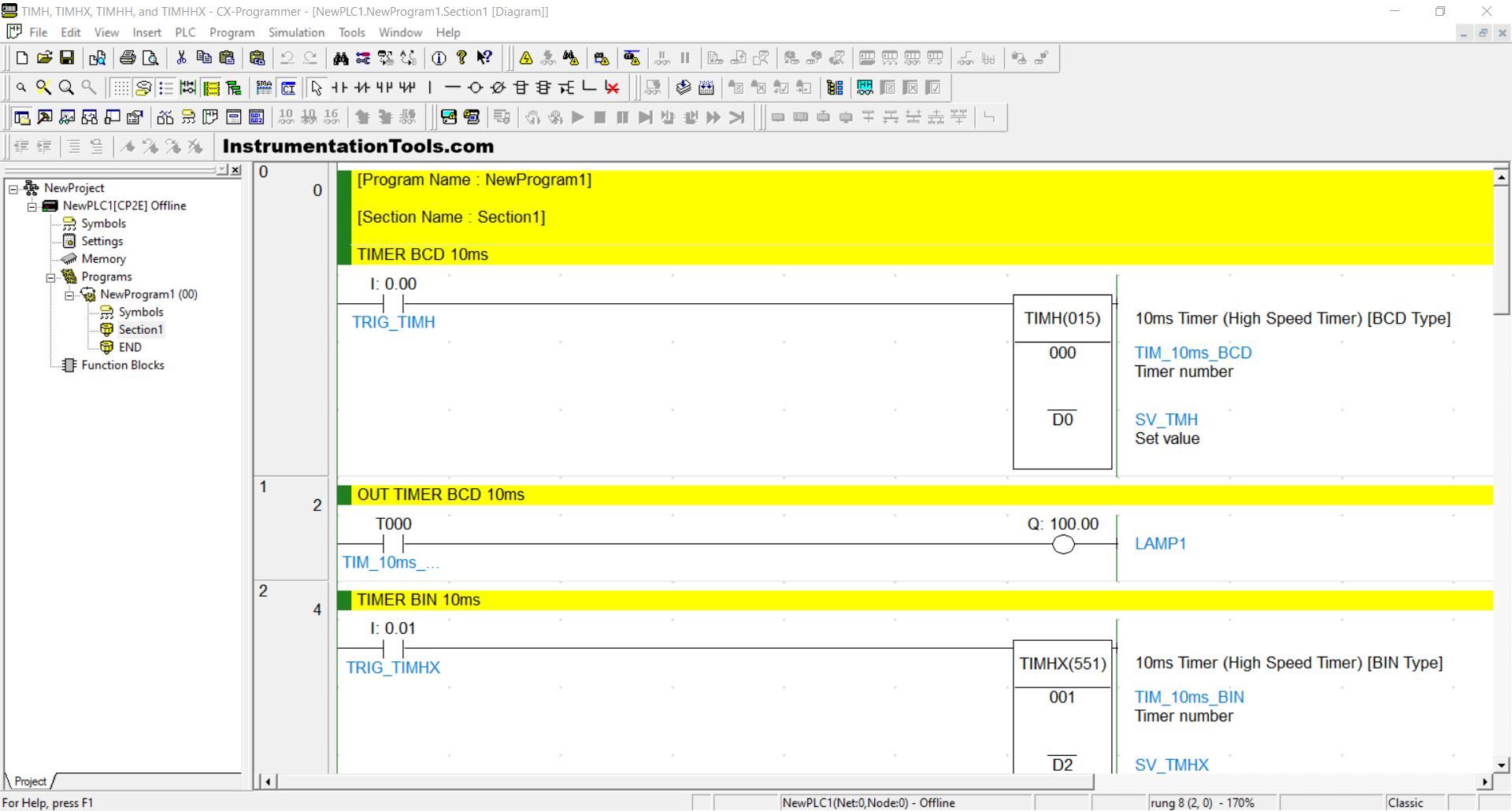Click the vertical scrollbar thumb
Viewport: 1512px width, 811px height.
tap(1501, 250)
